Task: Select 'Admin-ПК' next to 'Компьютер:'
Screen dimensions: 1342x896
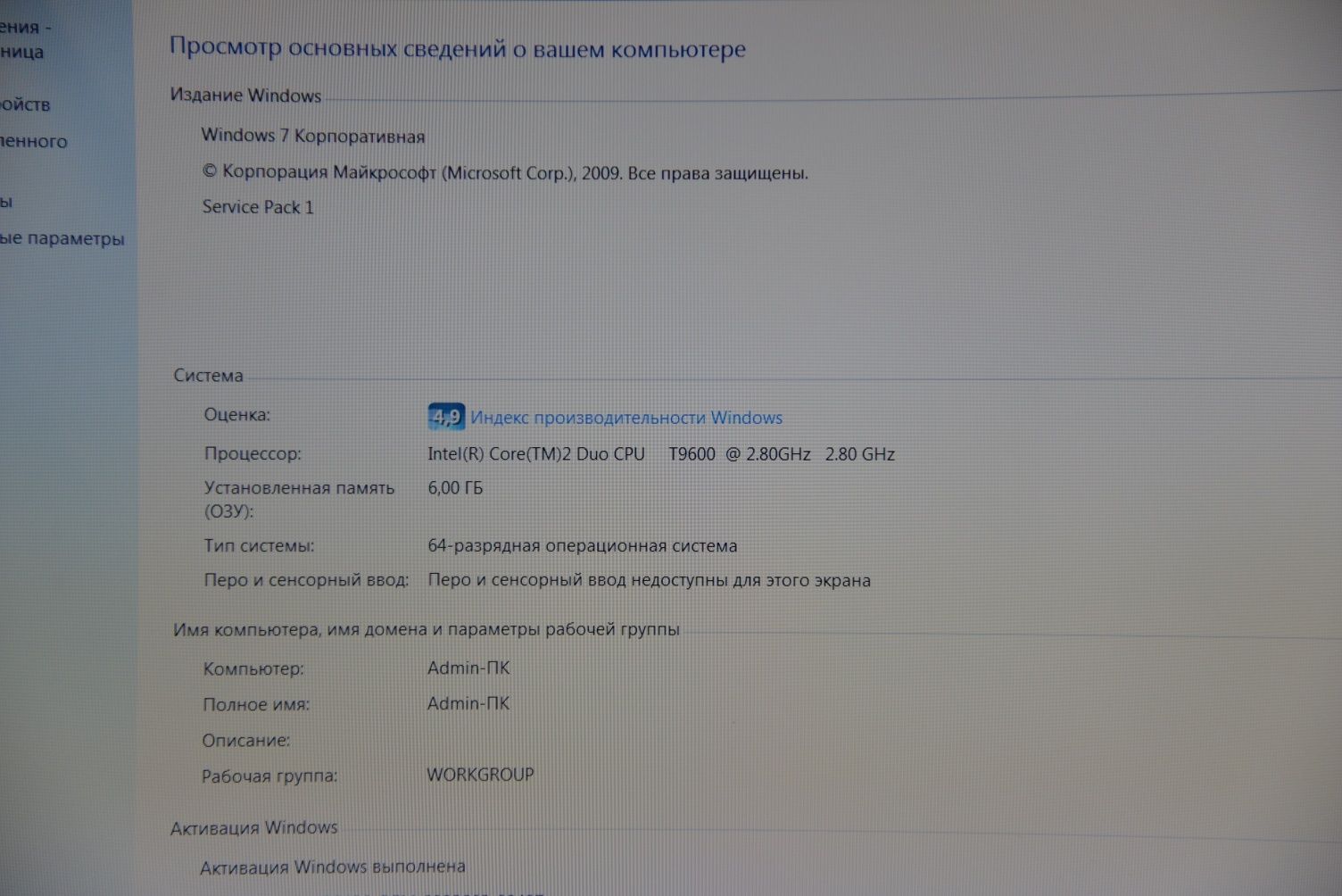Action: pyautogui.click(x=468, y=668)
